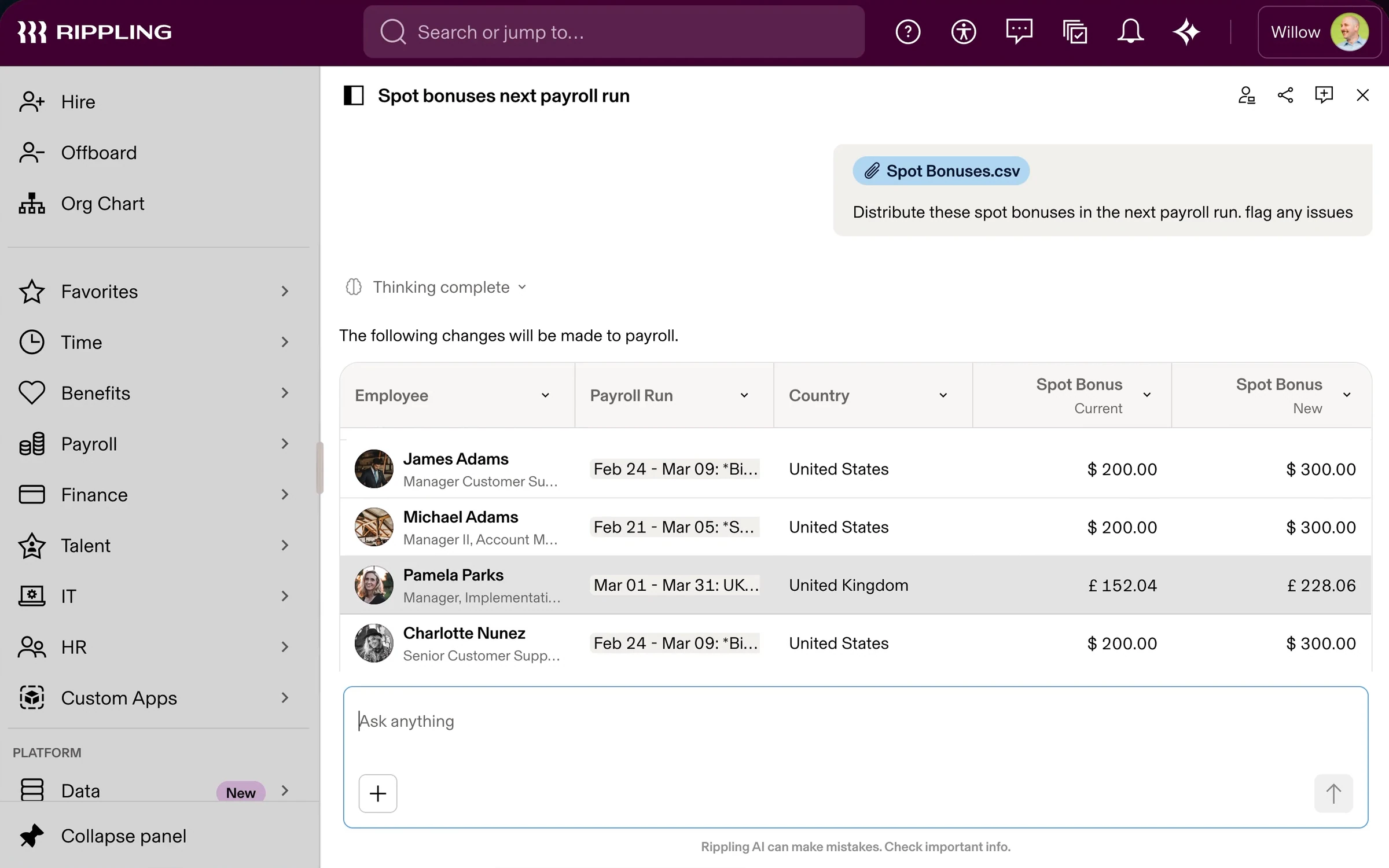Click Michael Adams avatar
The image size is (1389, 868).
point(374,527)
